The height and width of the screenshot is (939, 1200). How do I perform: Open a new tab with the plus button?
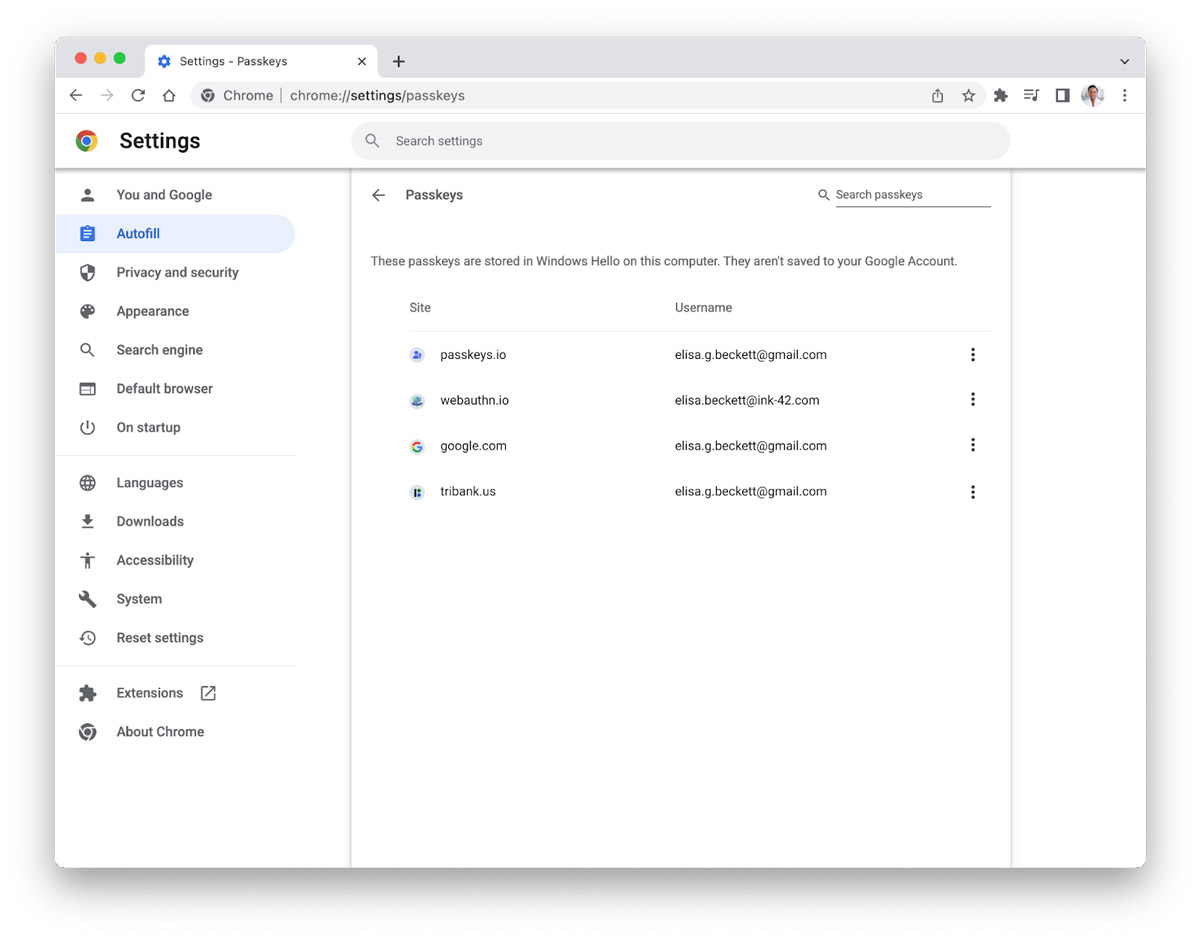click(398, 61)
